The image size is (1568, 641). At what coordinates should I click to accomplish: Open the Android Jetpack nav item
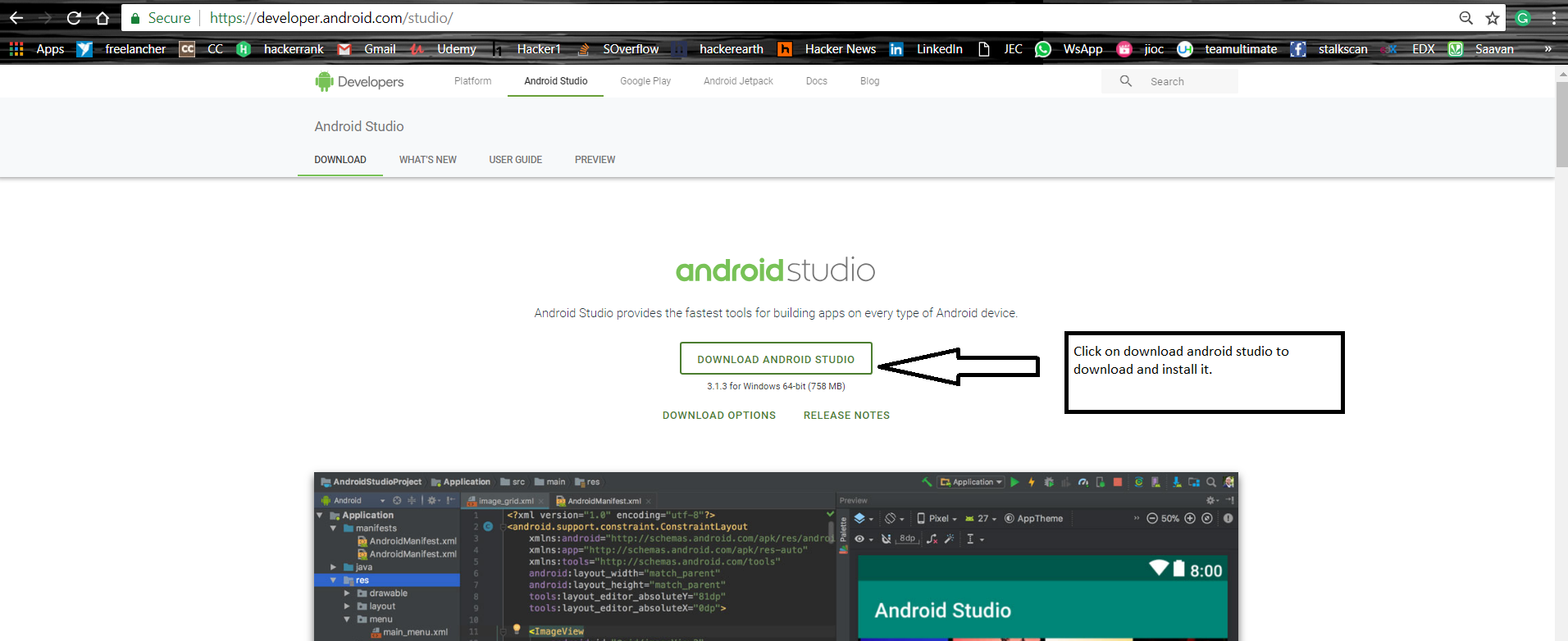pos(738,81)
